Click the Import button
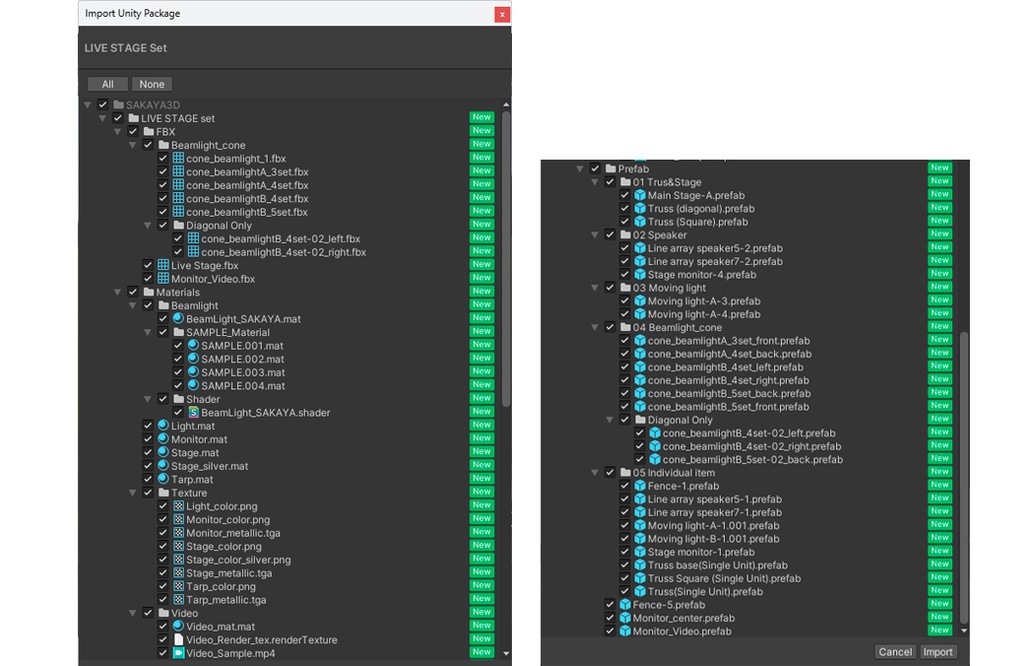The width and height of the screenshot is (1024, 666). pyautogui.click(x=938, y=652)
